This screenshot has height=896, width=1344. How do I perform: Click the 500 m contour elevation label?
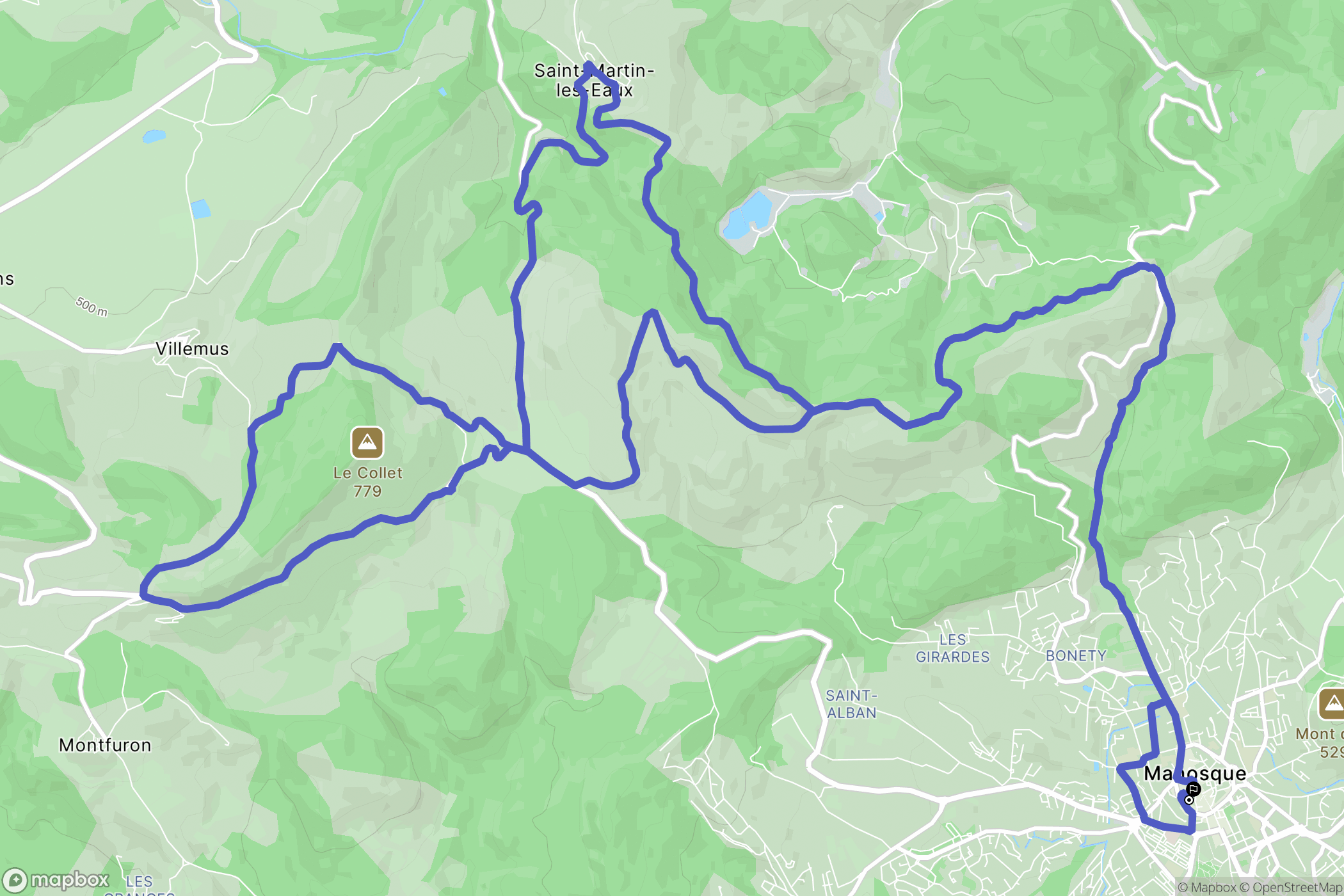pos(92,307)
